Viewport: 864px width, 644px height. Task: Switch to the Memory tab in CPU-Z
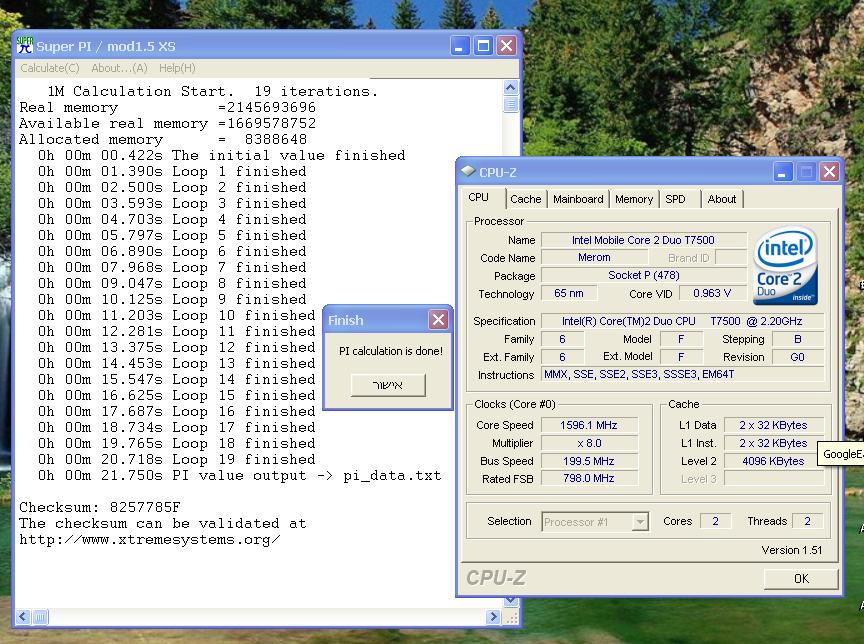point(634,199)
